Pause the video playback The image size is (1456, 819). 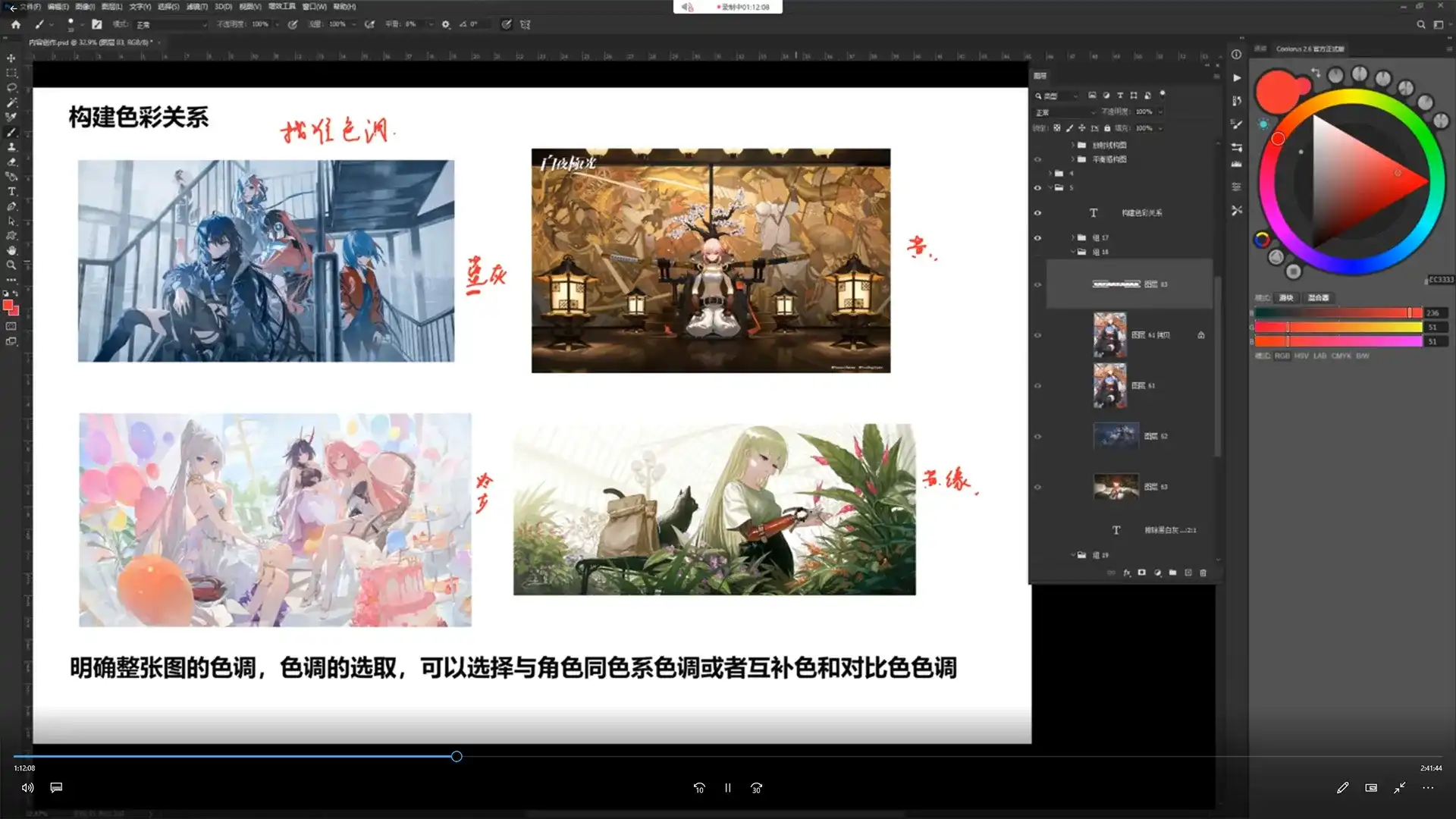pos(727,788)
